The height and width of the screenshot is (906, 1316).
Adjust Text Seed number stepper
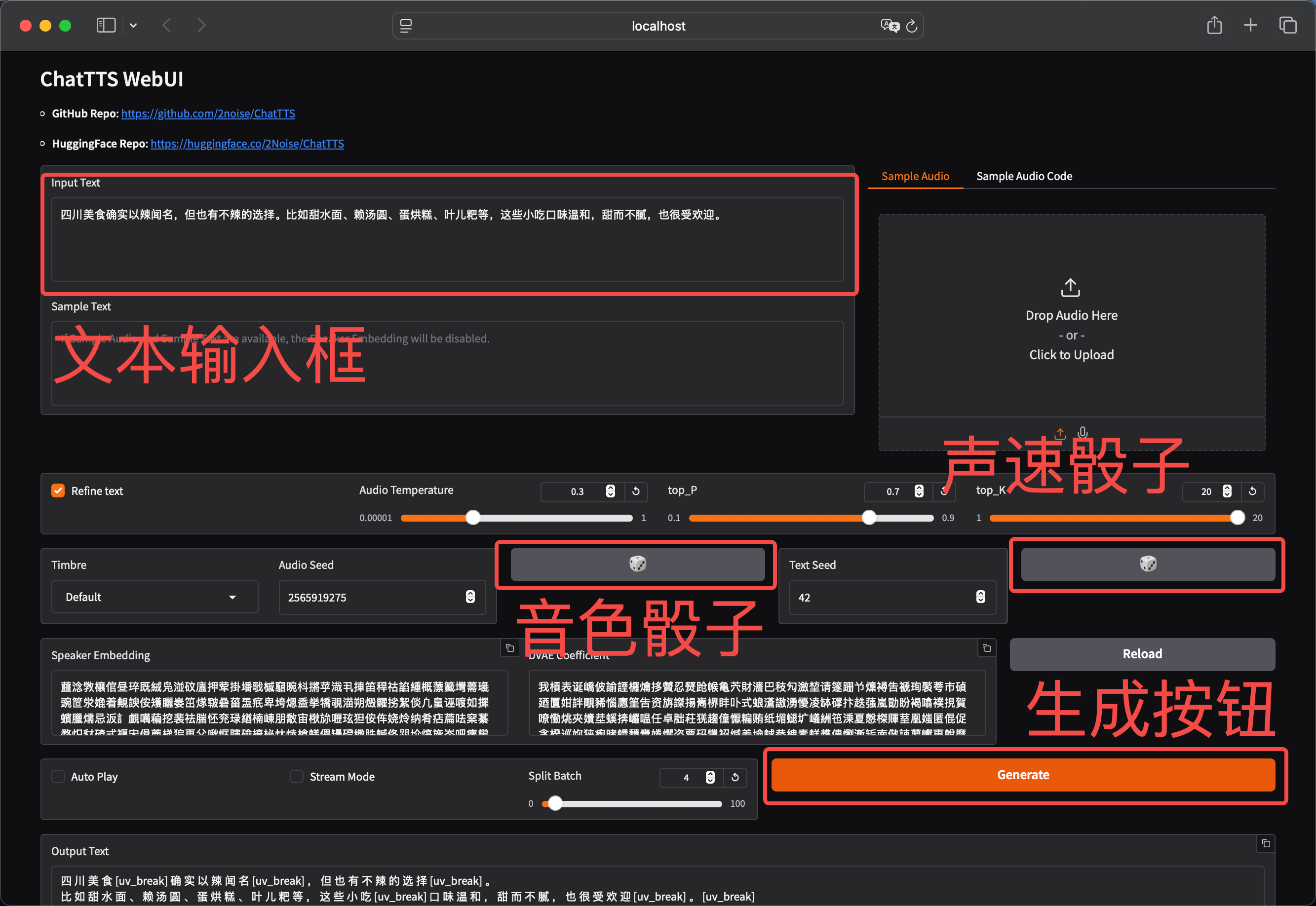[980, 597]
